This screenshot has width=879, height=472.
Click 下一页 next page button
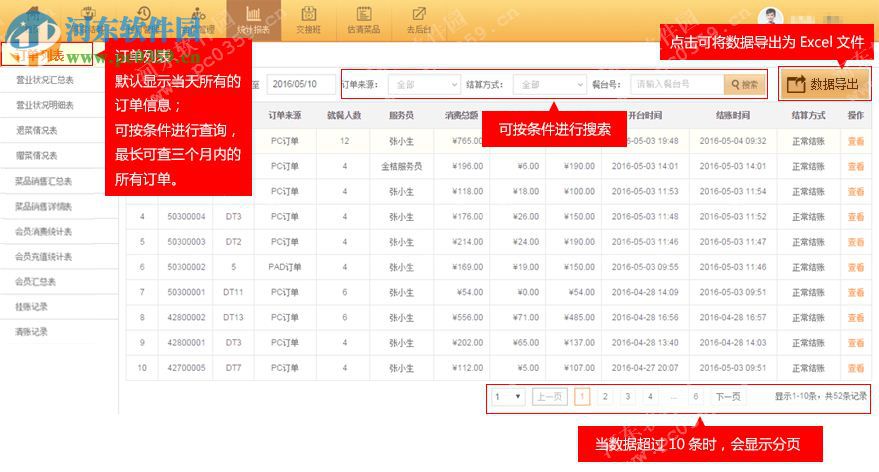point(728,397)
